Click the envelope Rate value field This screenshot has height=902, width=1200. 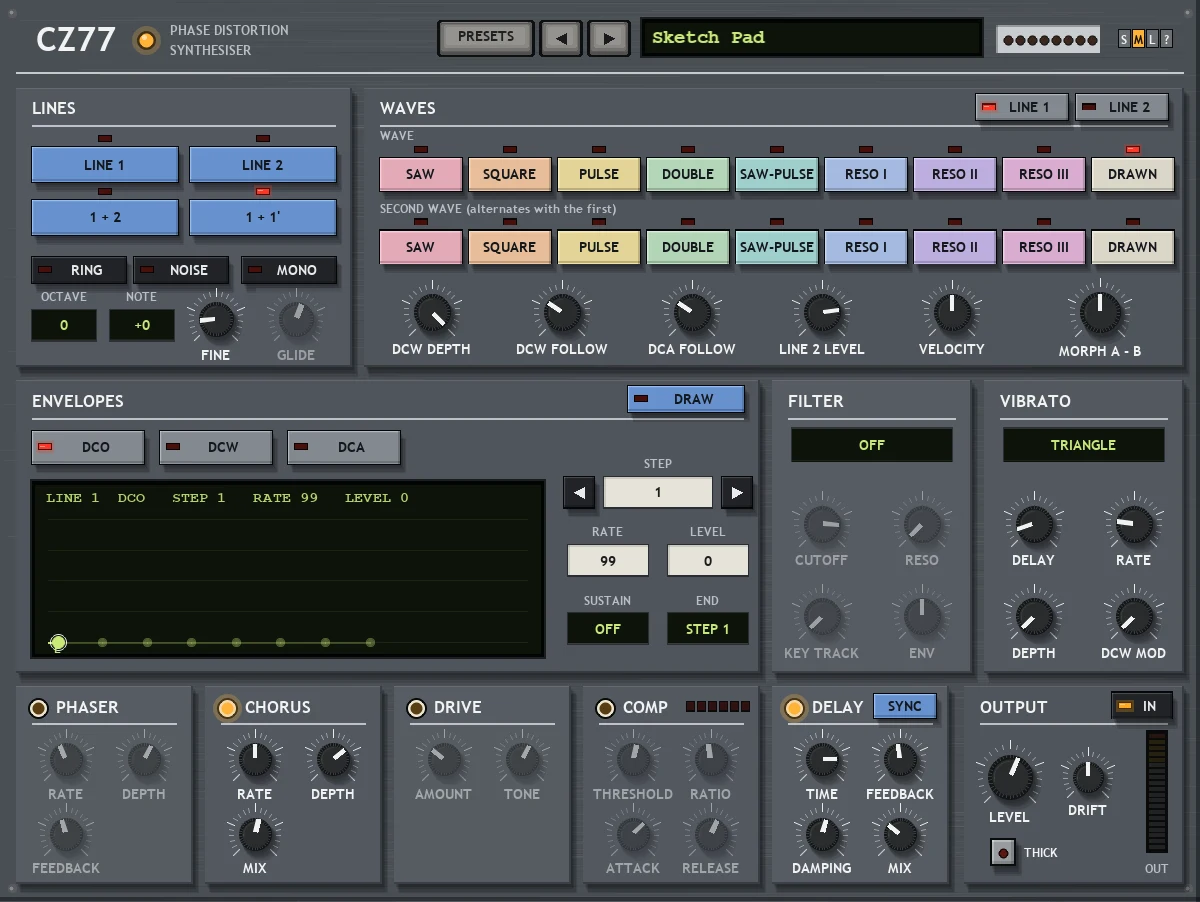pos(608,560)
